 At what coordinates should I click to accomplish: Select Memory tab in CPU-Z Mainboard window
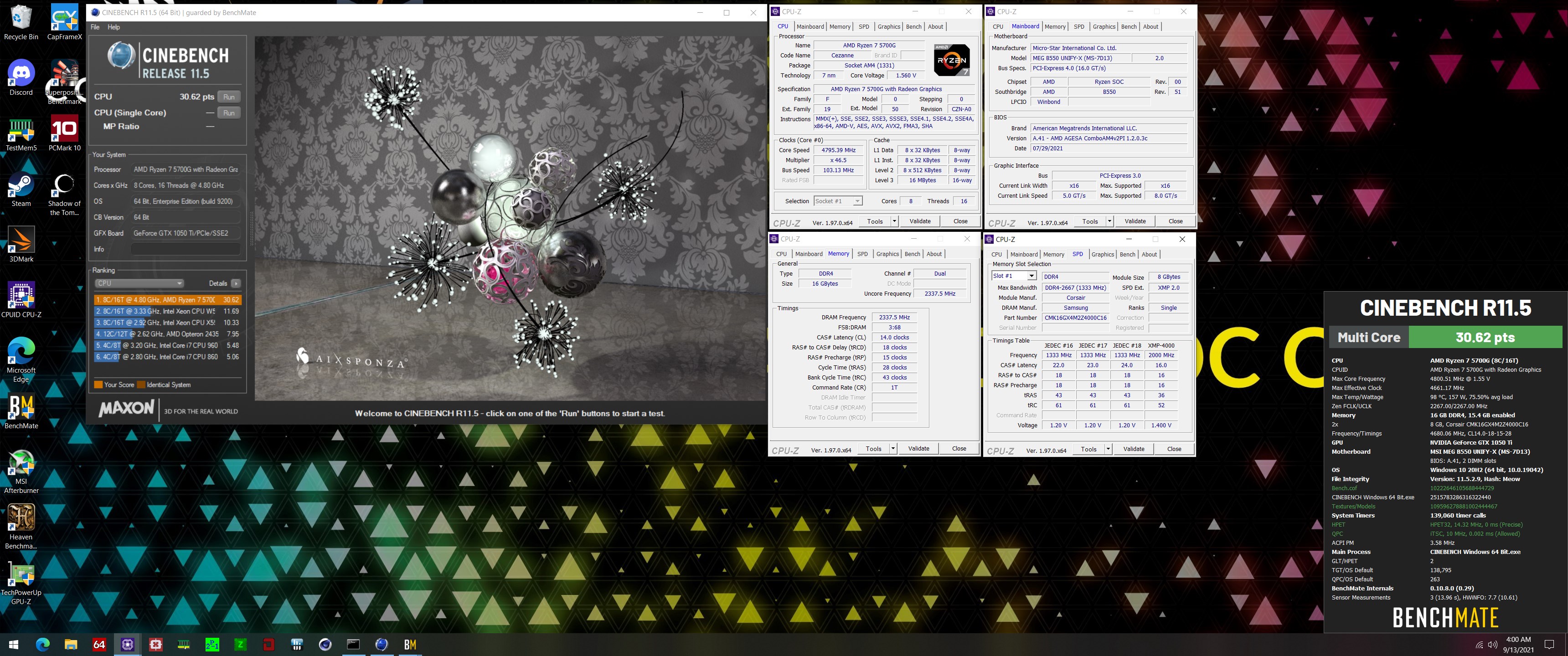pyautogui.click(x=1055, y=27)
